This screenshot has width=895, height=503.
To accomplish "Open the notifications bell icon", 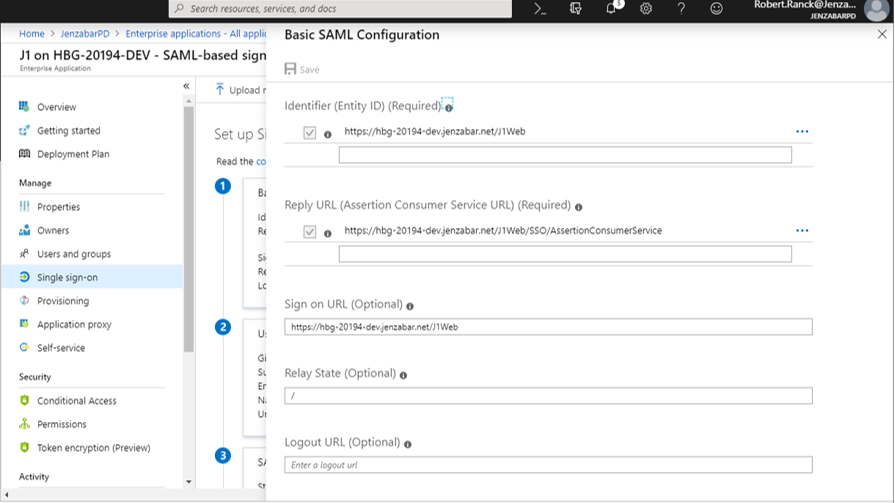I will pyautogui.click(x=611, y=9).
